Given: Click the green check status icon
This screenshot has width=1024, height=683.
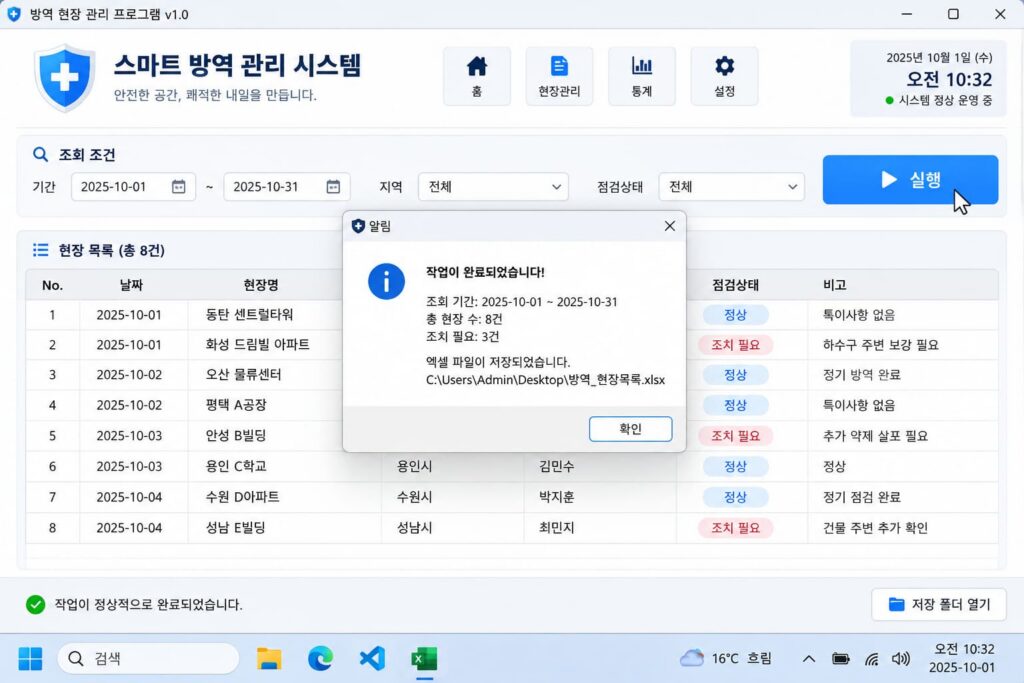Looking at the screenshot, I should coord(35,605).
